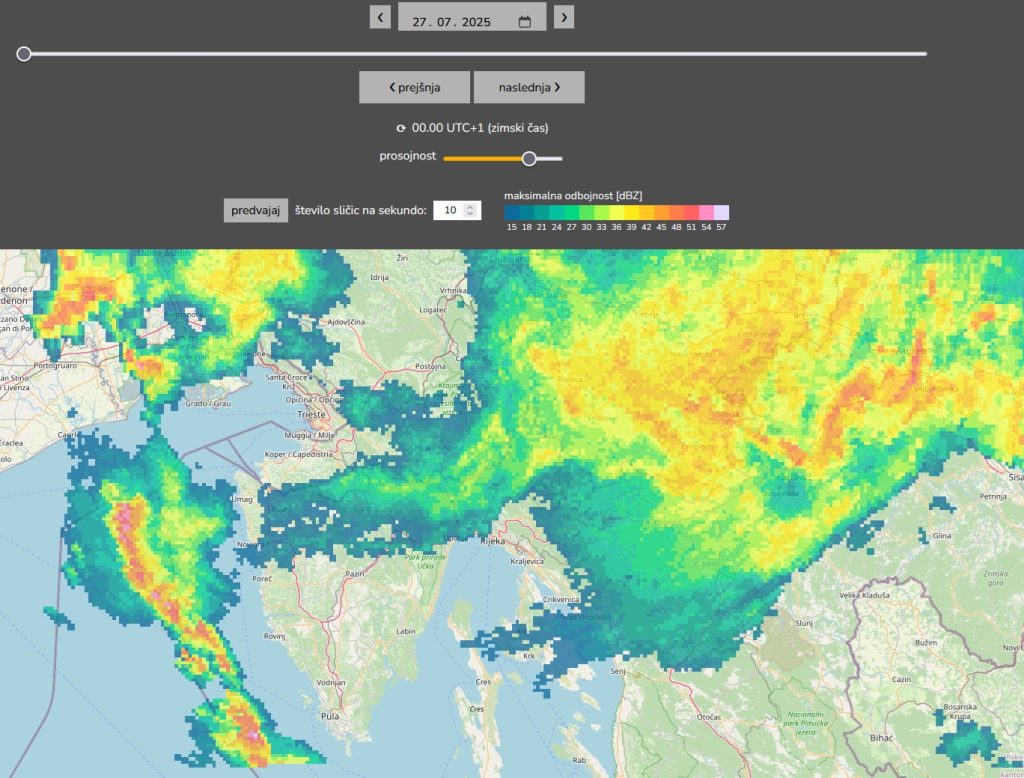Click the light lavender 57 dBZ legend swatch
1024x778 pixels.
(x=722, y=212)
